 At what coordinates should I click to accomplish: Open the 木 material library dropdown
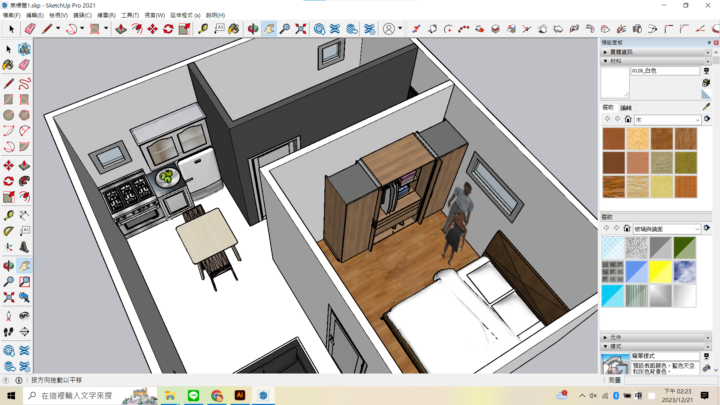(696, 119)
